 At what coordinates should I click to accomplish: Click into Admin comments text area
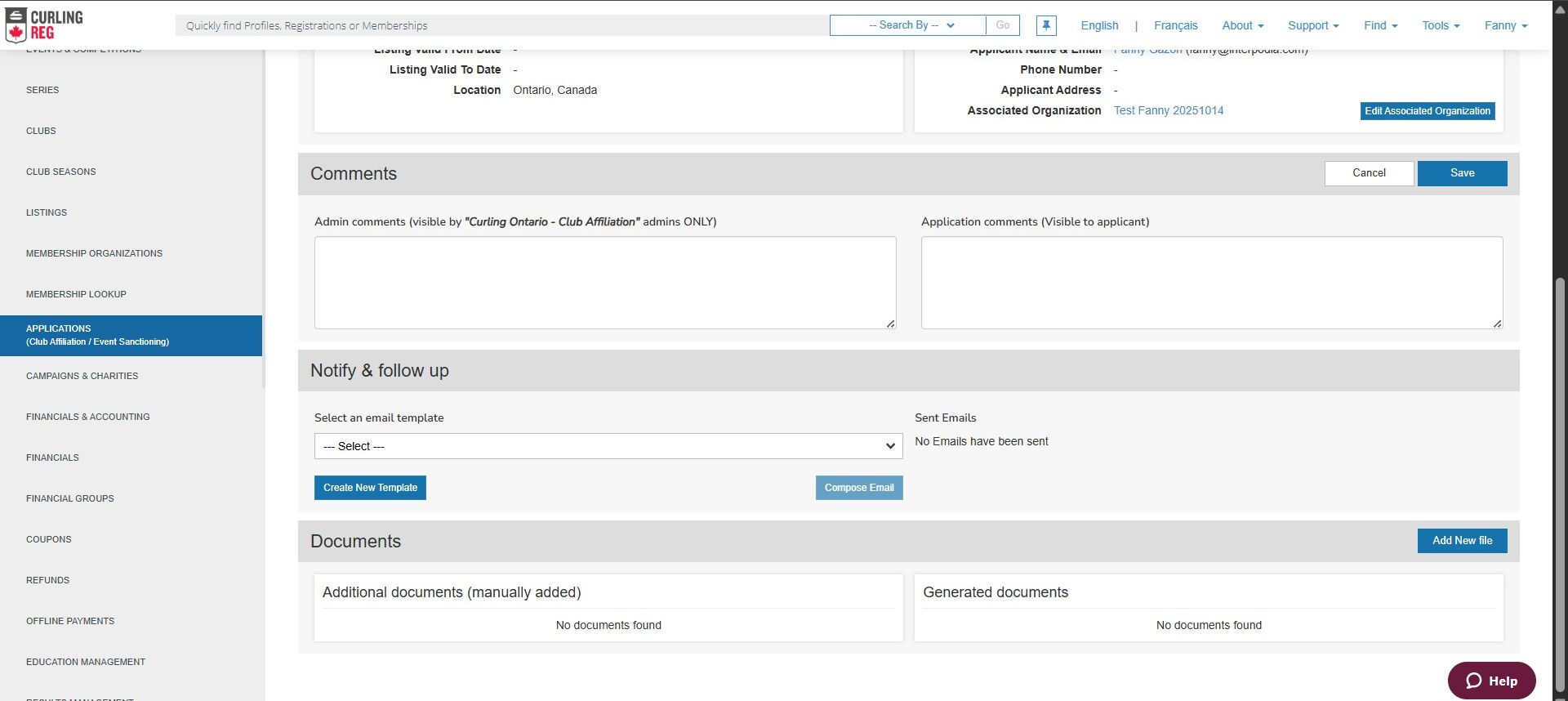(x=605, y=283)
